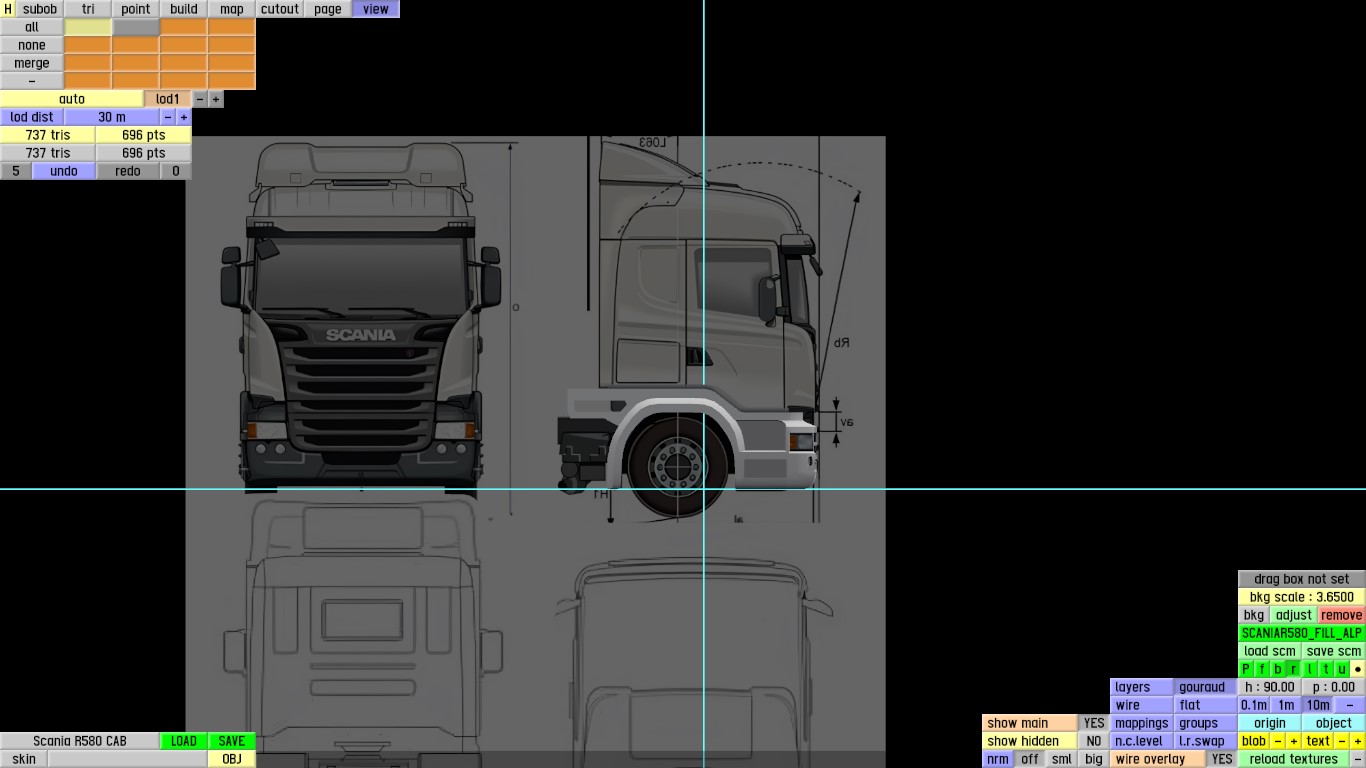The width and height of the screenshot is (1366, 768).
Task: Load a model with the LOAD button
Action: pyautogui.click(x=184, y=741)
